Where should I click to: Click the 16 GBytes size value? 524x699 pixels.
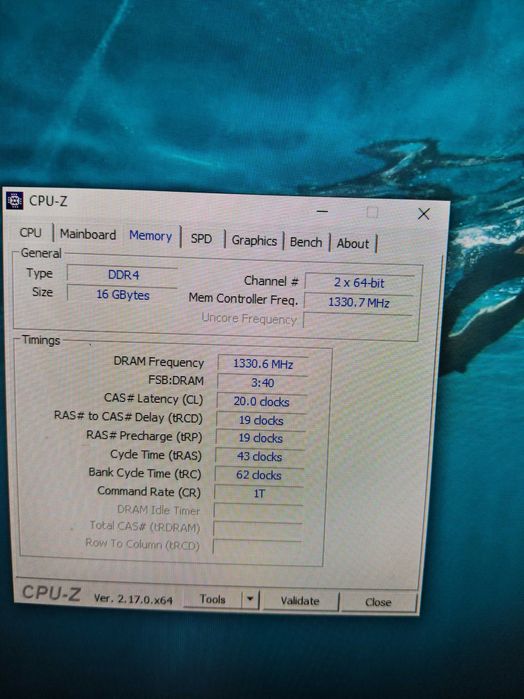(123, 295)
